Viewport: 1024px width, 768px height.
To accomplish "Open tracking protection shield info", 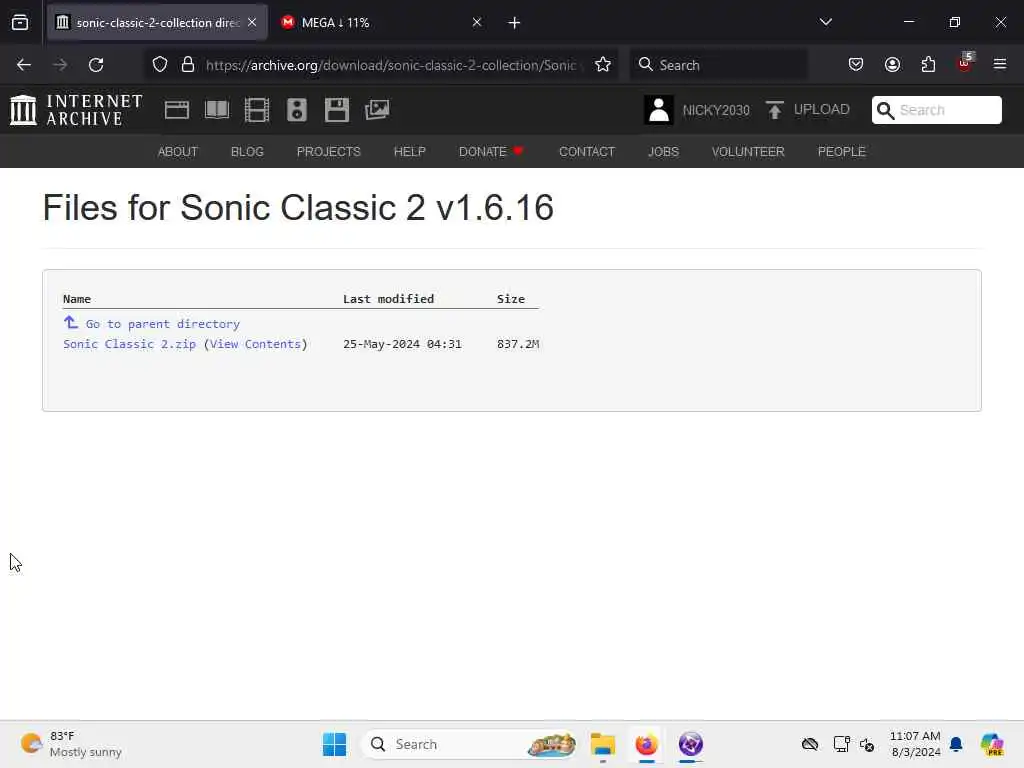I will coord(160,65).
